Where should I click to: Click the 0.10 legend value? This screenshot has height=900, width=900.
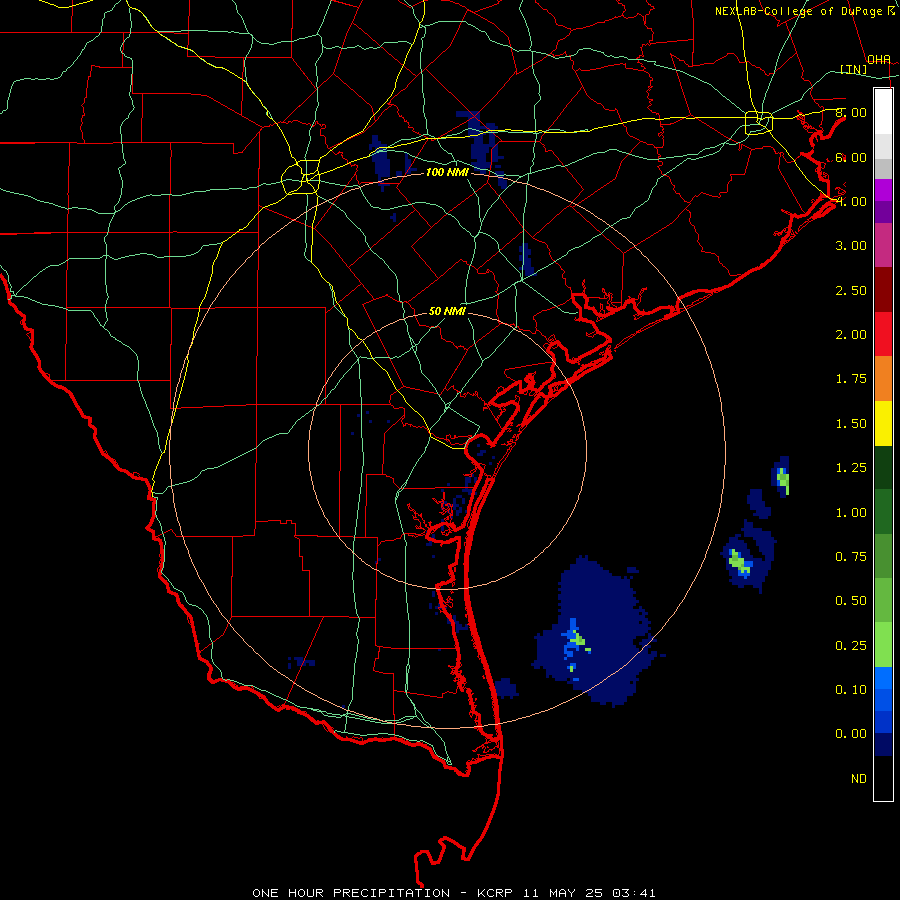point(851,690)
